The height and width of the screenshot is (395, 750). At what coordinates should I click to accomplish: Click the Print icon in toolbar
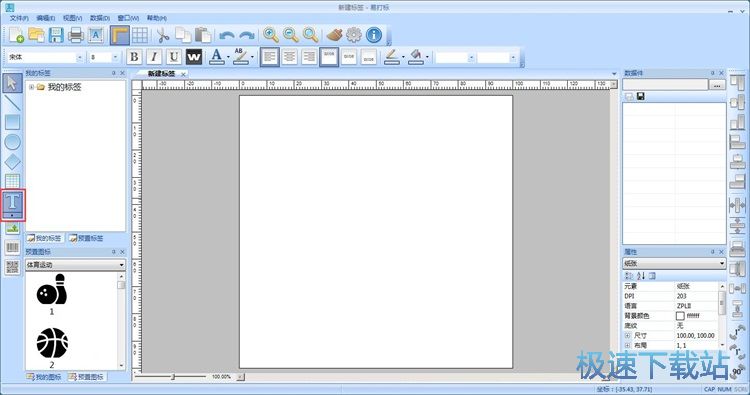pyautogui.click(x=76, y=35)
